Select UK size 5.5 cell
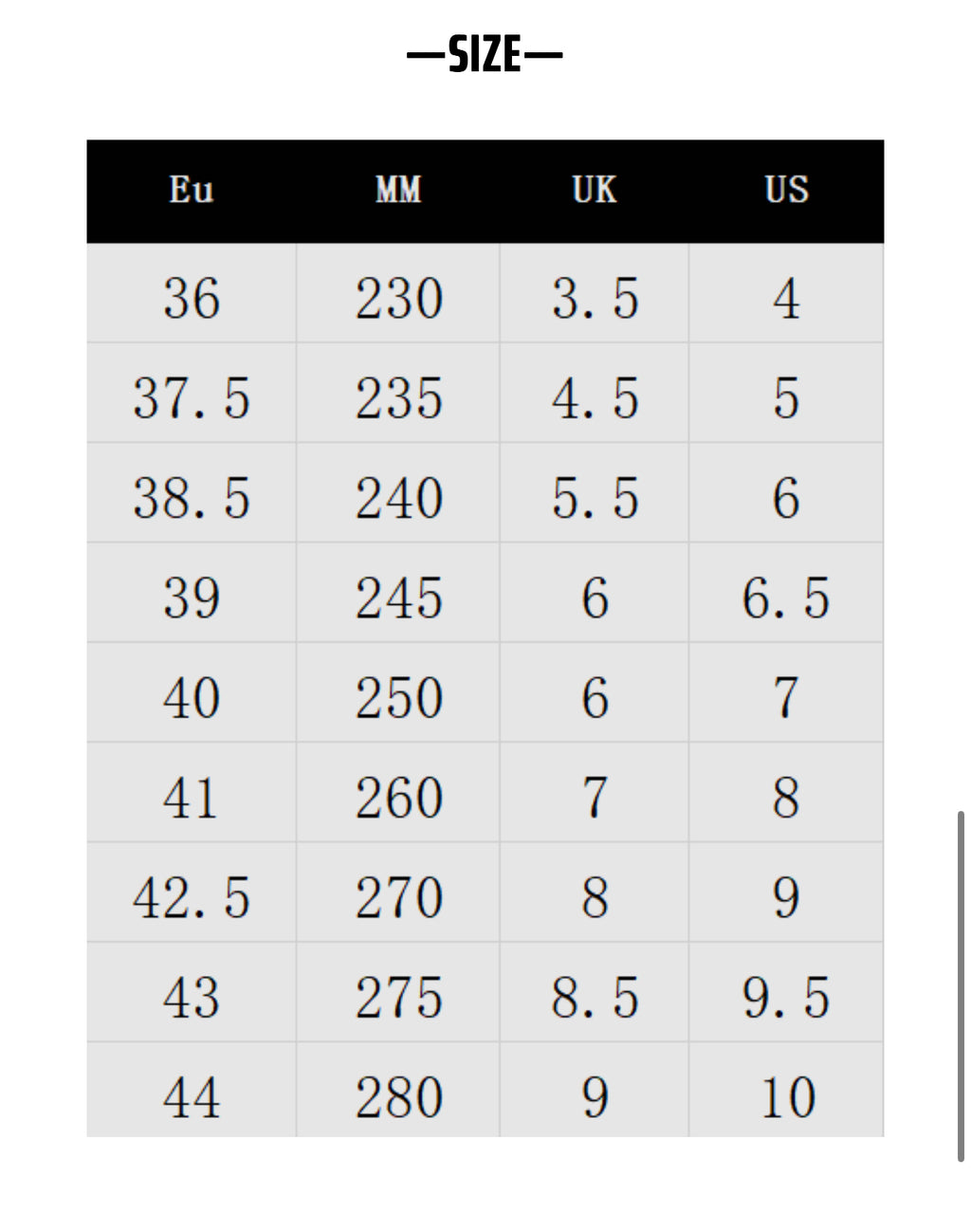 point(595,498)
